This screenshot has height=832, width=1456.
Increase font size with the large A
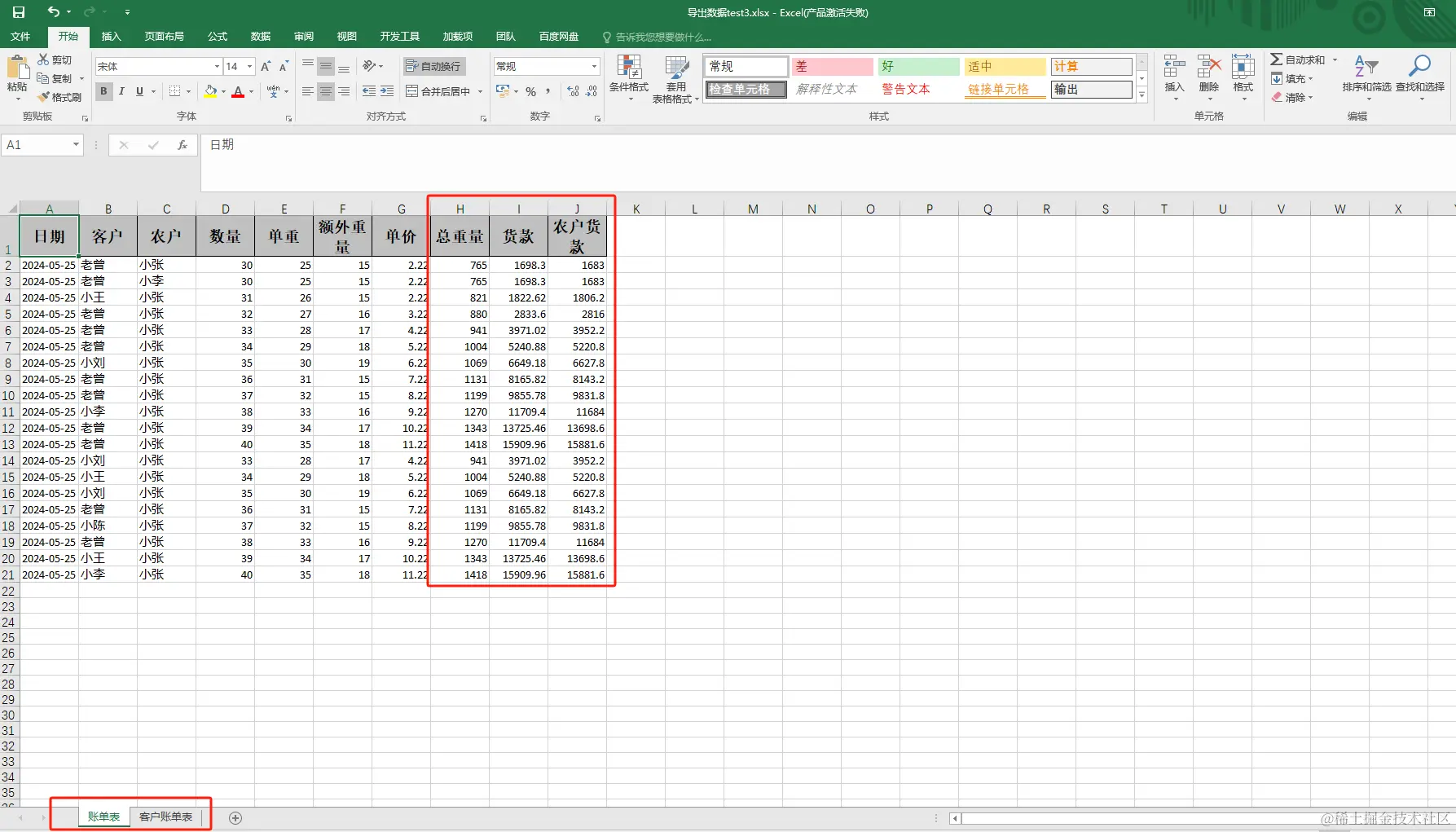(x=266, y=66)
